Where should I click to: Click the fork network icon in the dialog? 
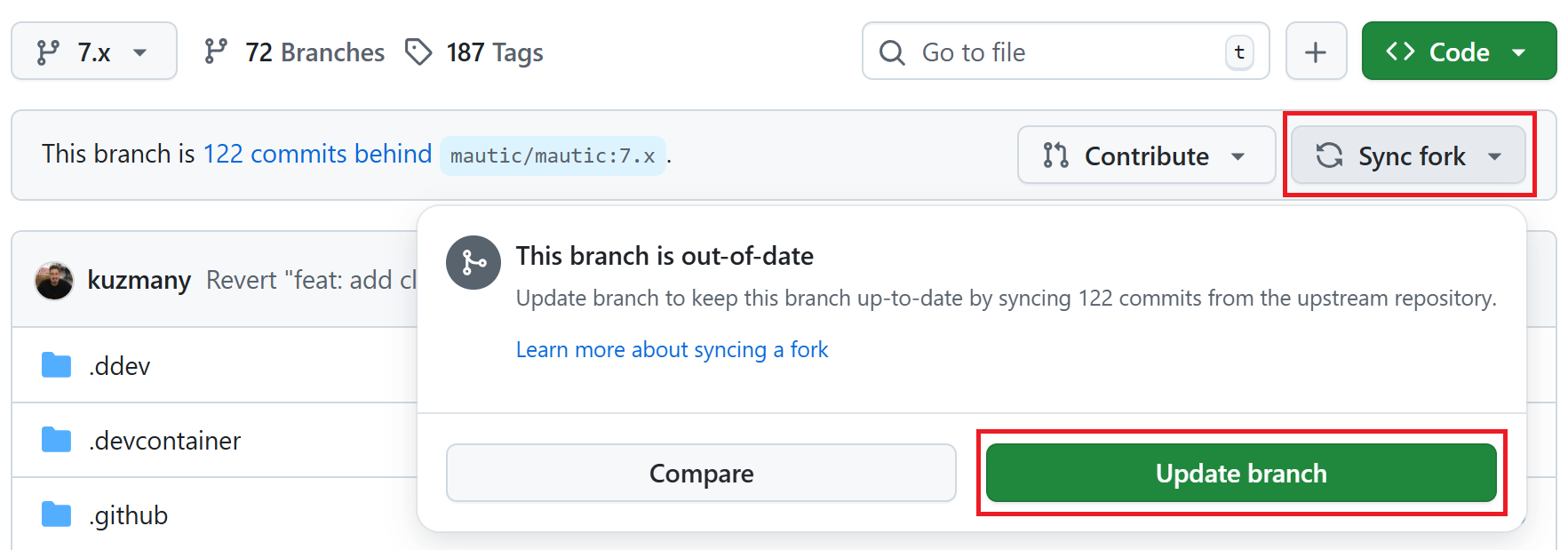(473, 262)
